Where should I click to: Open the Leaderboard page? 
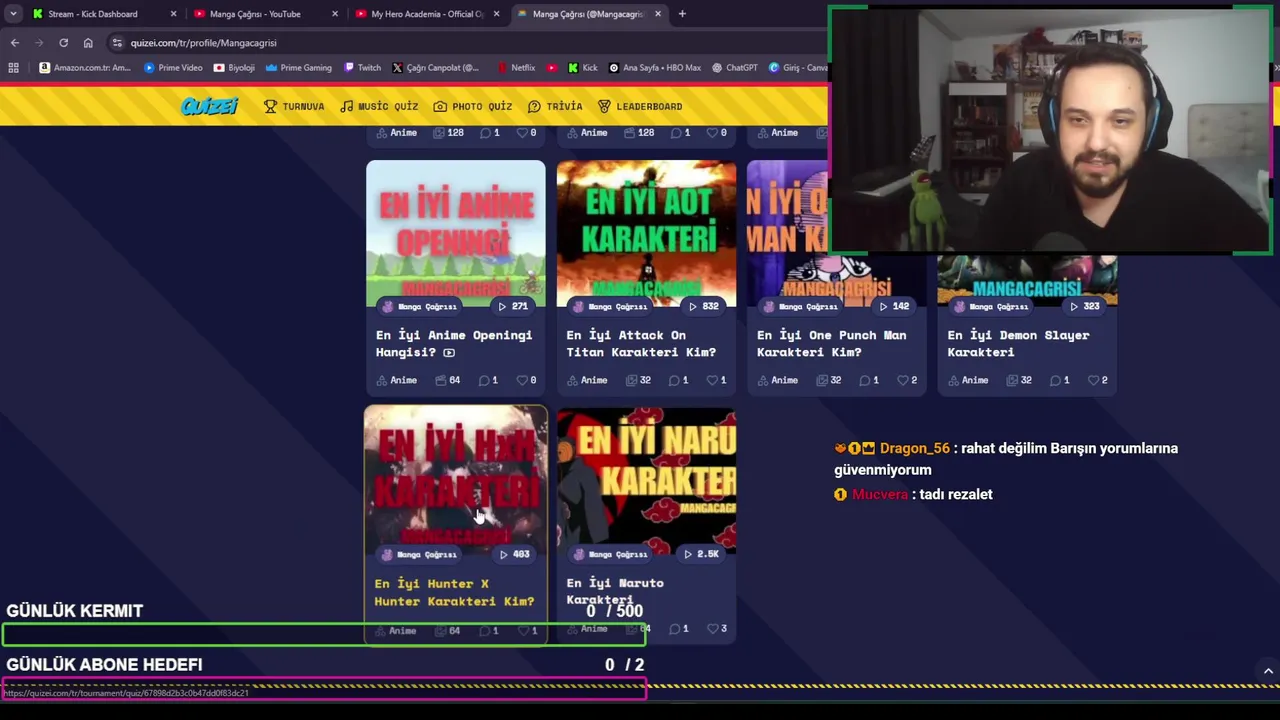[x=640, y=106]
